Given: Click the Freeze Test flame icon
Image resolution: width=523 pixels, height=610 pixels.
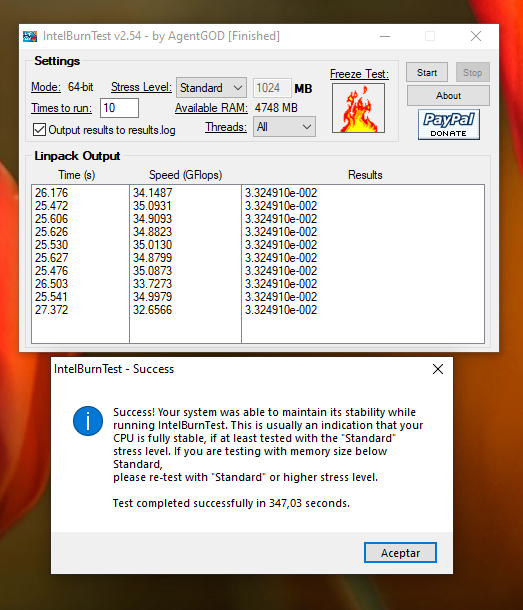Looking at the screenshot, I should click(358, 108).
